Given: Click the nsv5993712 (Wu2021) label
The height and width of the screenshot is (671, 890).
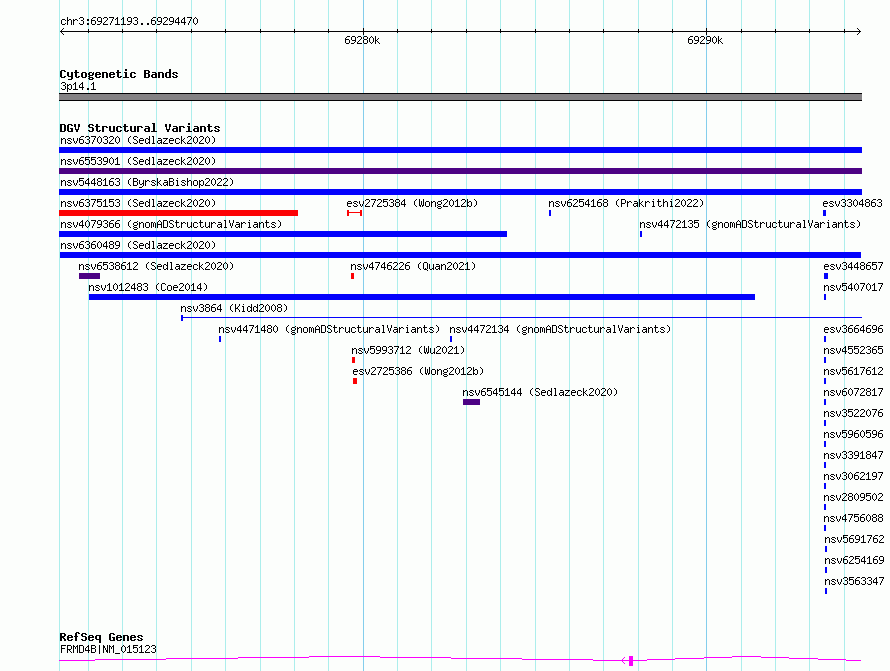Looking at the screenshot, I should click(x=408, y=350).
